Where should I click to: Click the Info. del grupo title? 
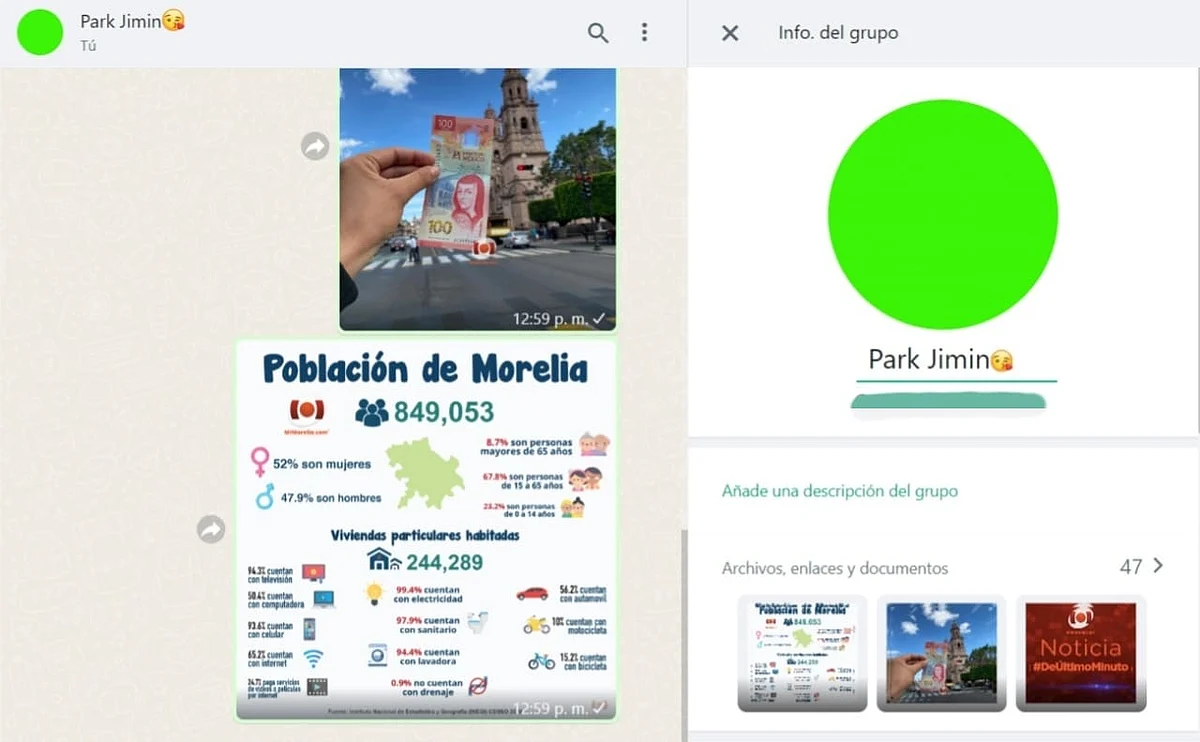coord(838,33)
